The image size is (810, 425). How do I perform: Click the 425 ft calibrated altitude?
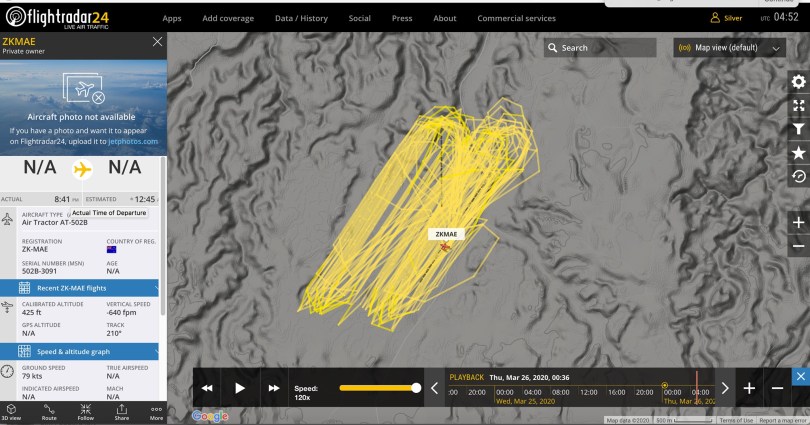pos(32,312)
